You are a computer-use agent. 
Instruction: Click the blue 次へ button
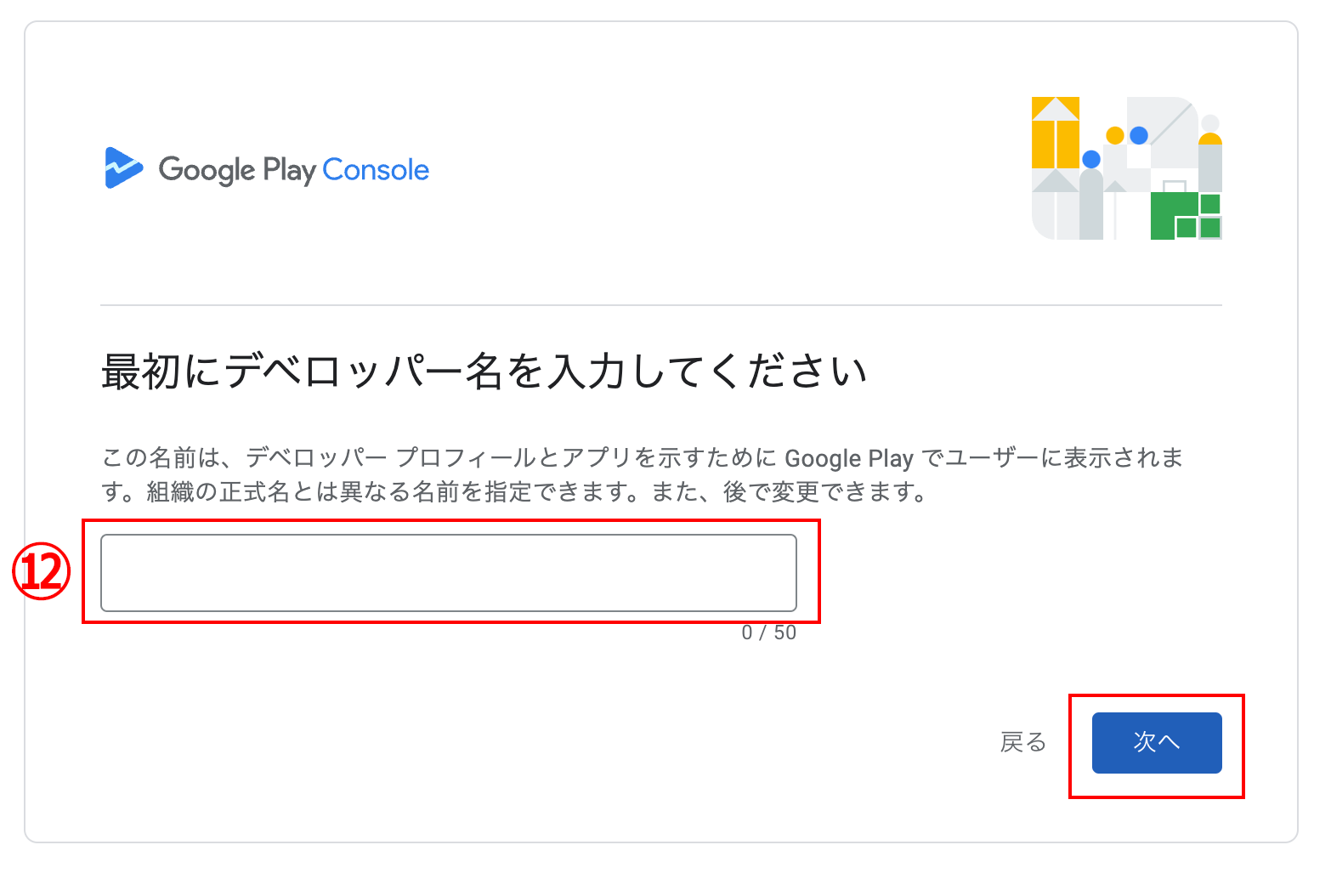click(1157, 743)
